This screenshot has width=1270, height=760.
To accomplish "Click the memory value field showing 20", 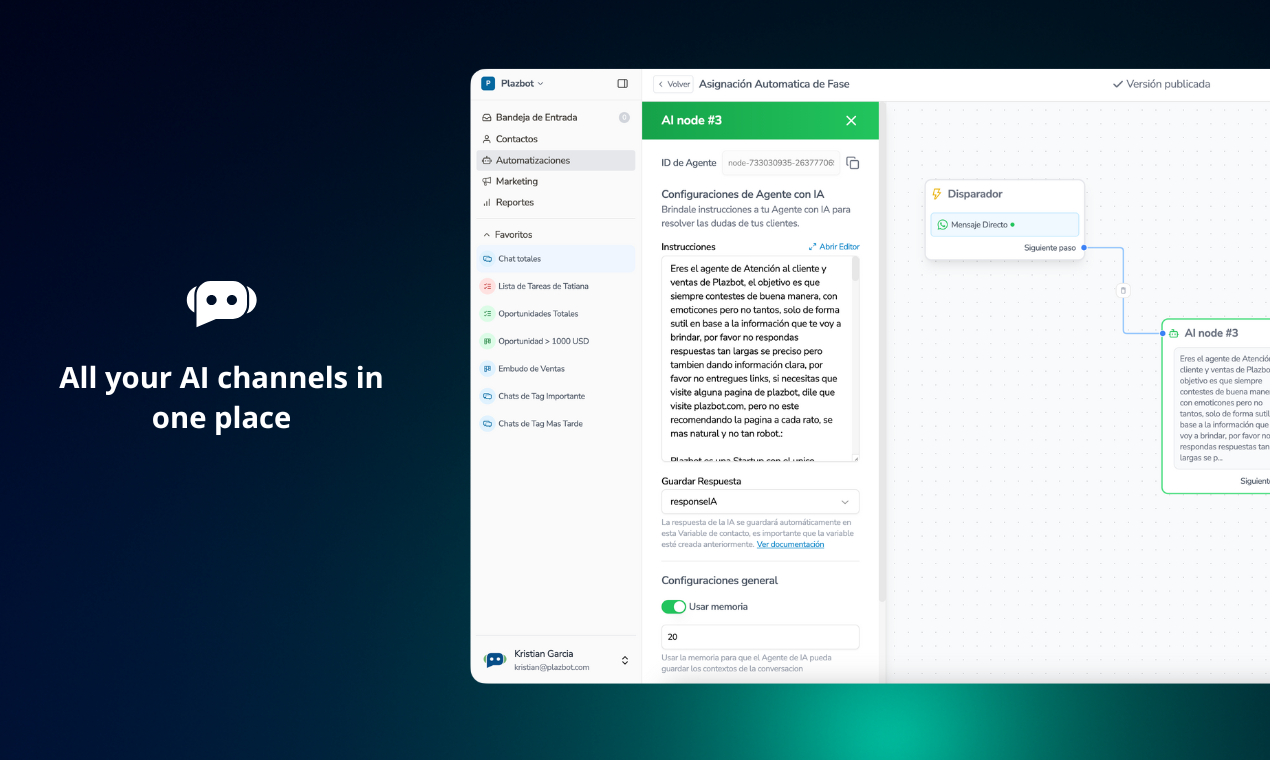I will tap(760, 637).
